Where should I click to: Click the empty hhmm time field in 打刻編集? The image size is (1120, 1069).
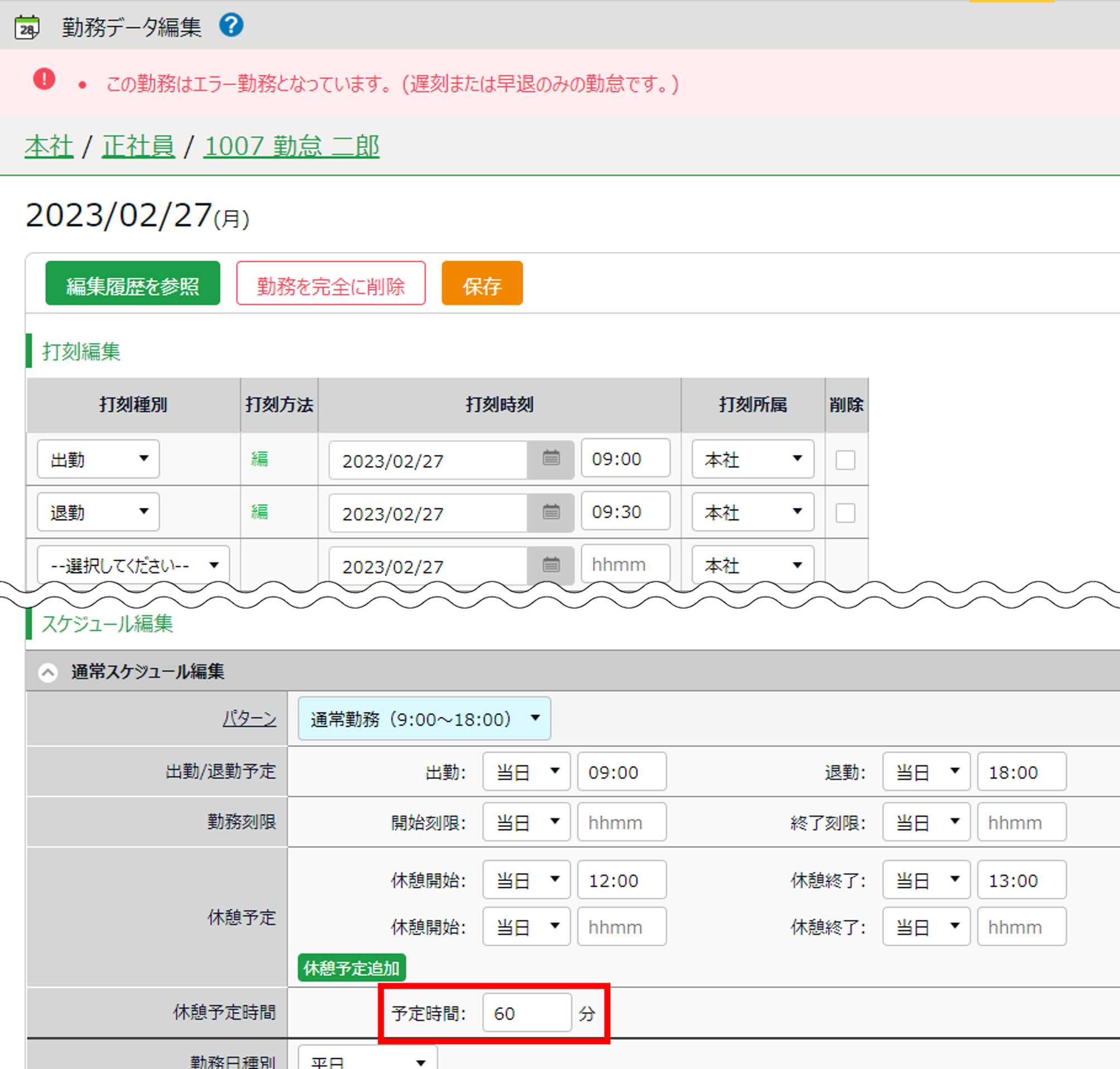pos(625,564)
